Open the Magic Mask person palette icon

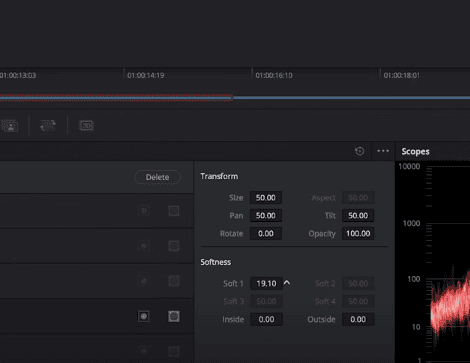[10, 126]
